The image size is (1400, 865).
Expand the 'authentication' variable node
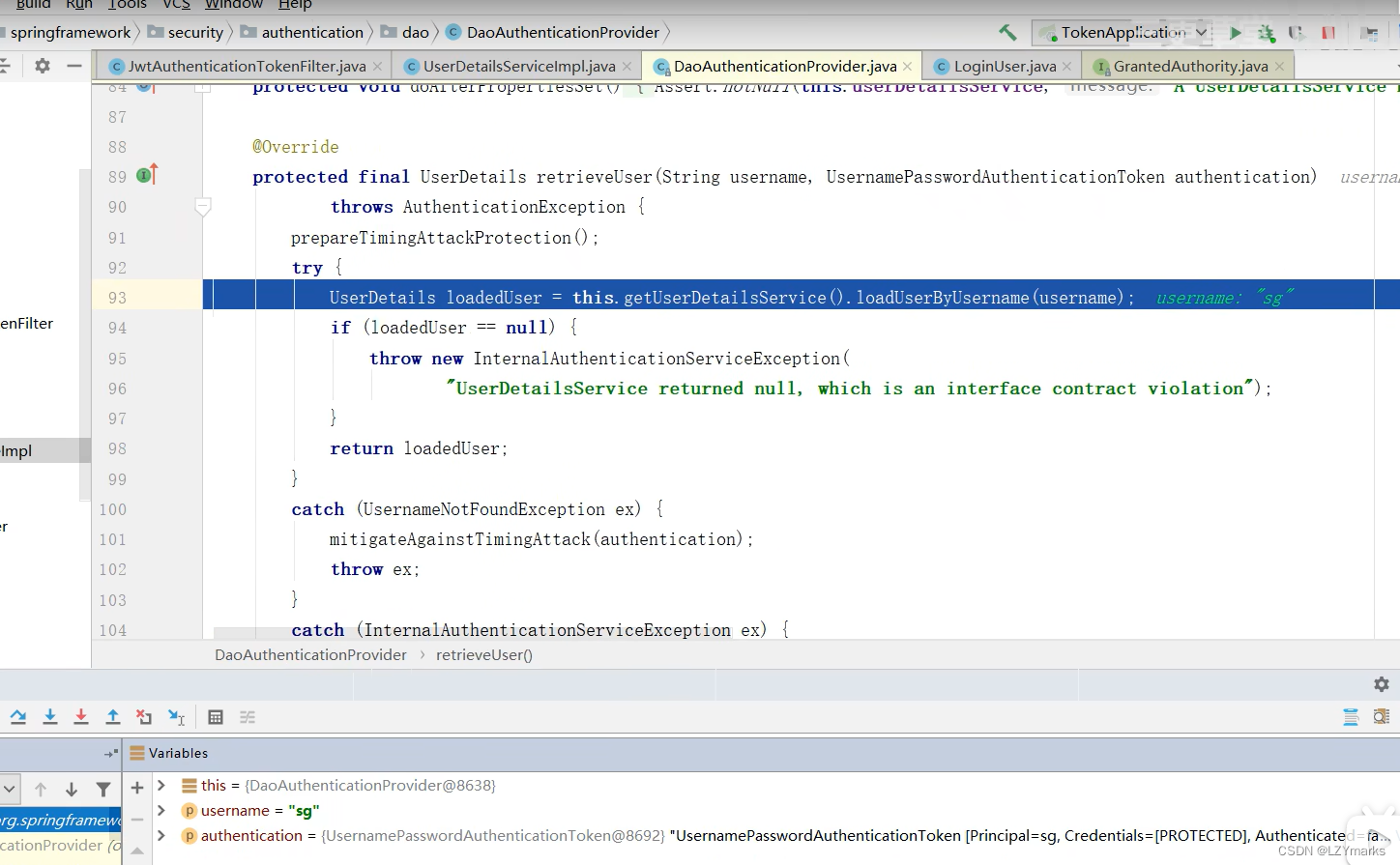[x=161, y=836]
